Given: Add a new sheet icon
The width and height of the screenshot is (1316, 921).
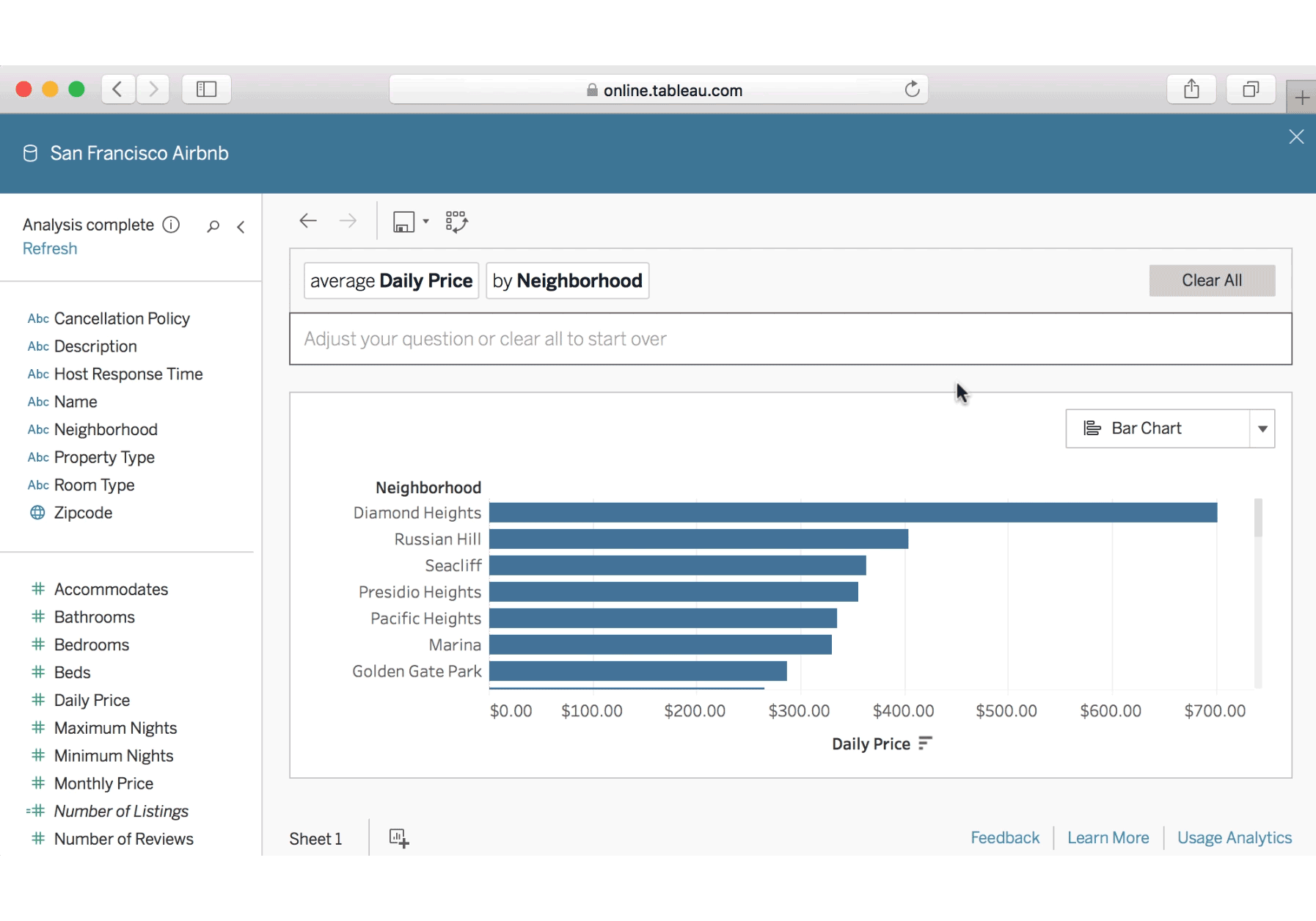Looking at the screenshot, I should point(399,838).
